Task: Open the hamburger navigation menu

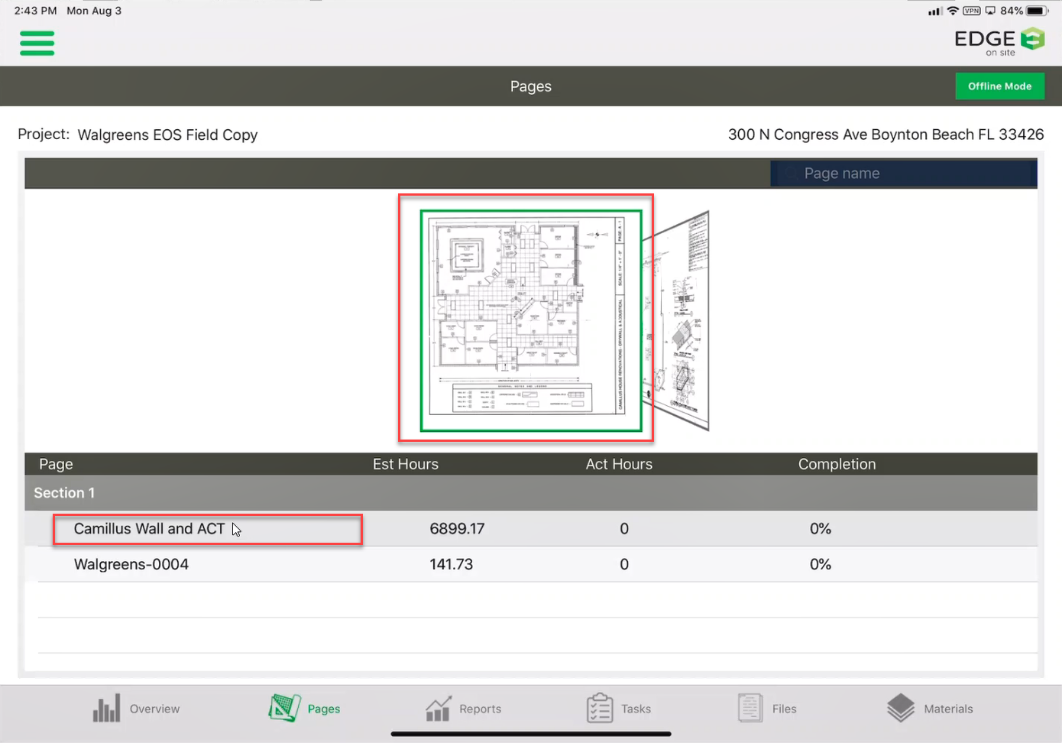Action: click(36, 44)
